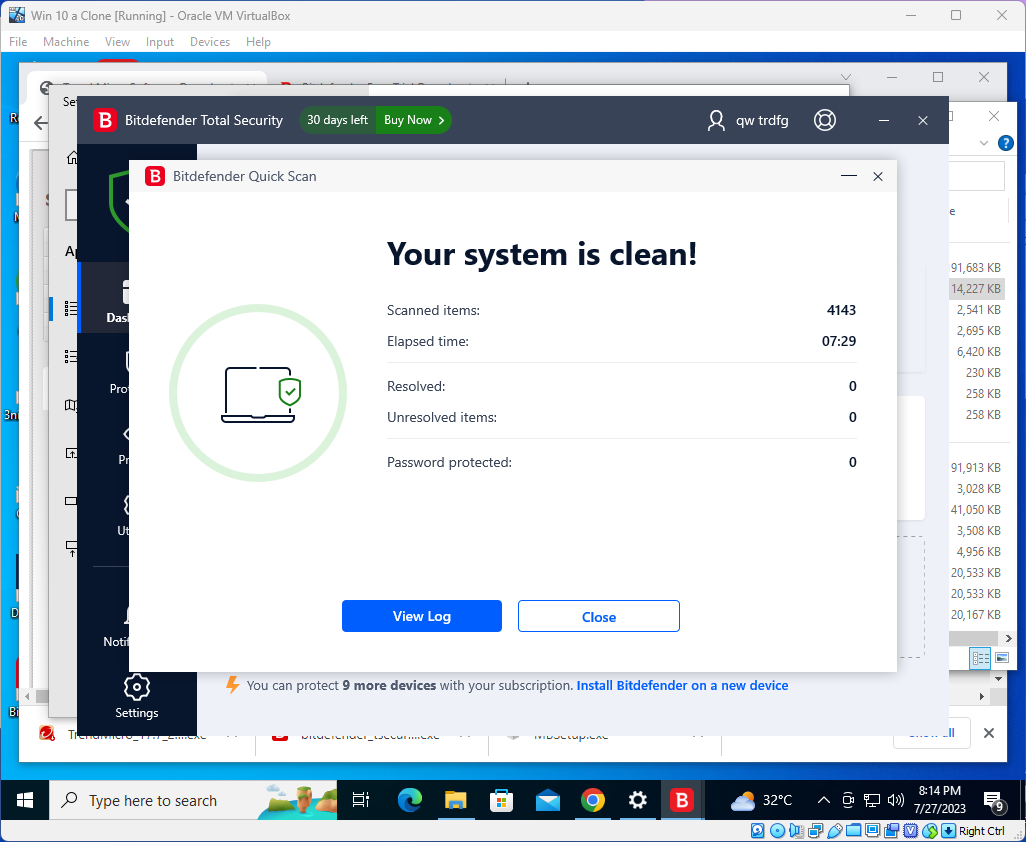Select the 14,227 KB file row
This screenshot has height=842, width=1026.
976,289
